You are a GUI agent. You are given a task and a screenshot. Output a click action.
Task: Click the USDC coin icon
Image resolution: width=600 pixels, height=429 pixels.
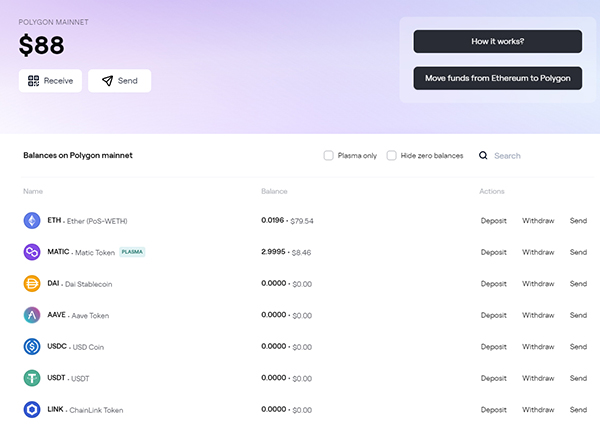(x=32, y=346)
